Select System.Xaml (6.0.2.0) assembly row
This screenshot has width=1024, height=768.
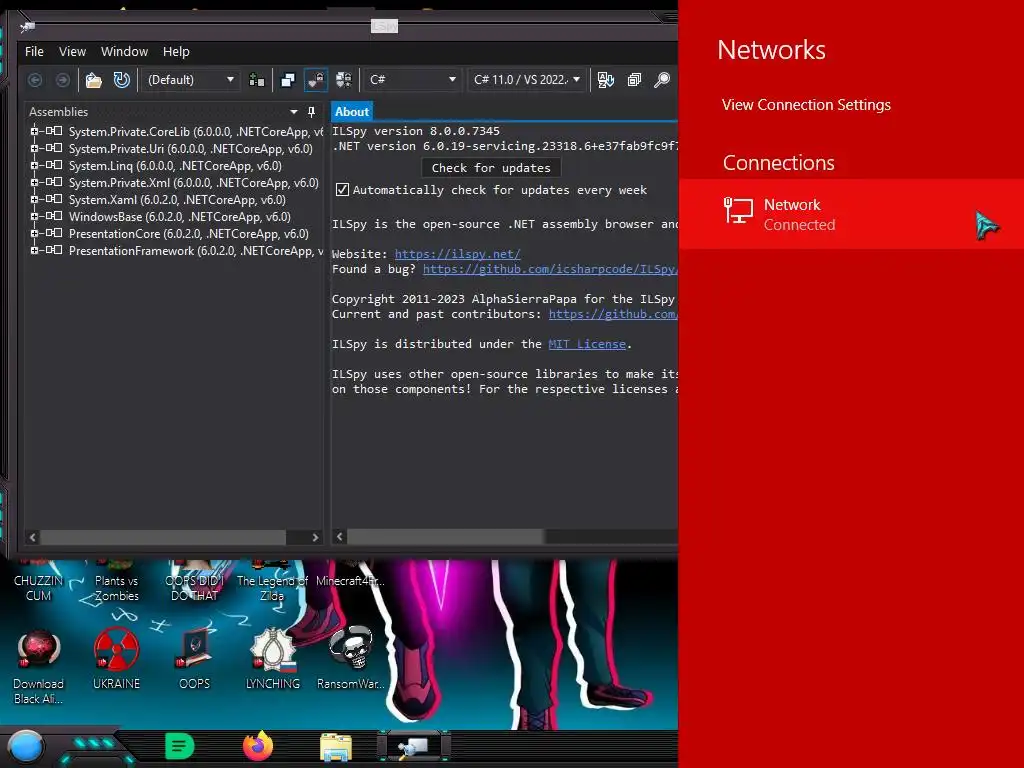point(177,200)
